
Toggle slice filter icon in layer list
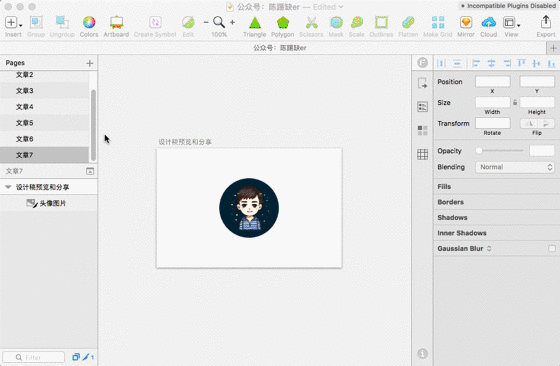(x=86, y=357)
